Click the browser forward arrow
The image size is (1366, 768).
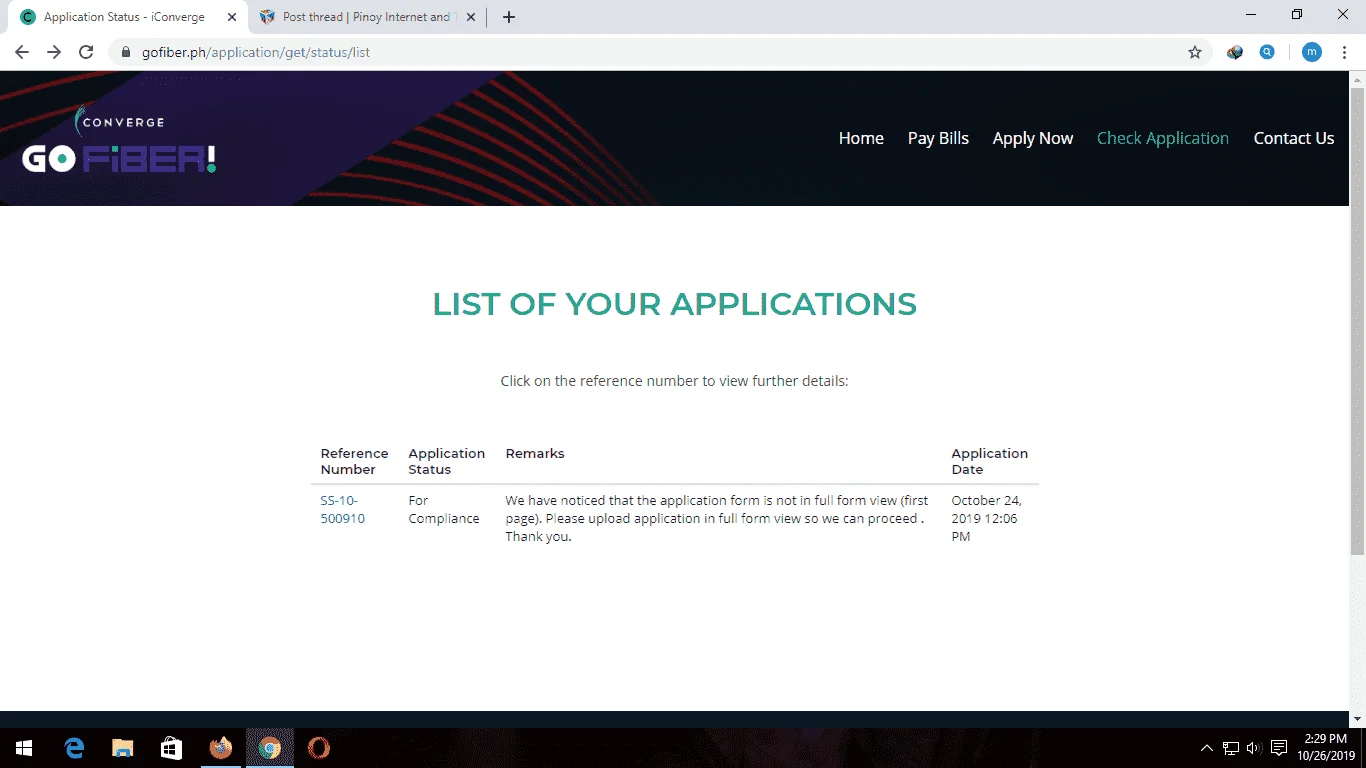54,52
